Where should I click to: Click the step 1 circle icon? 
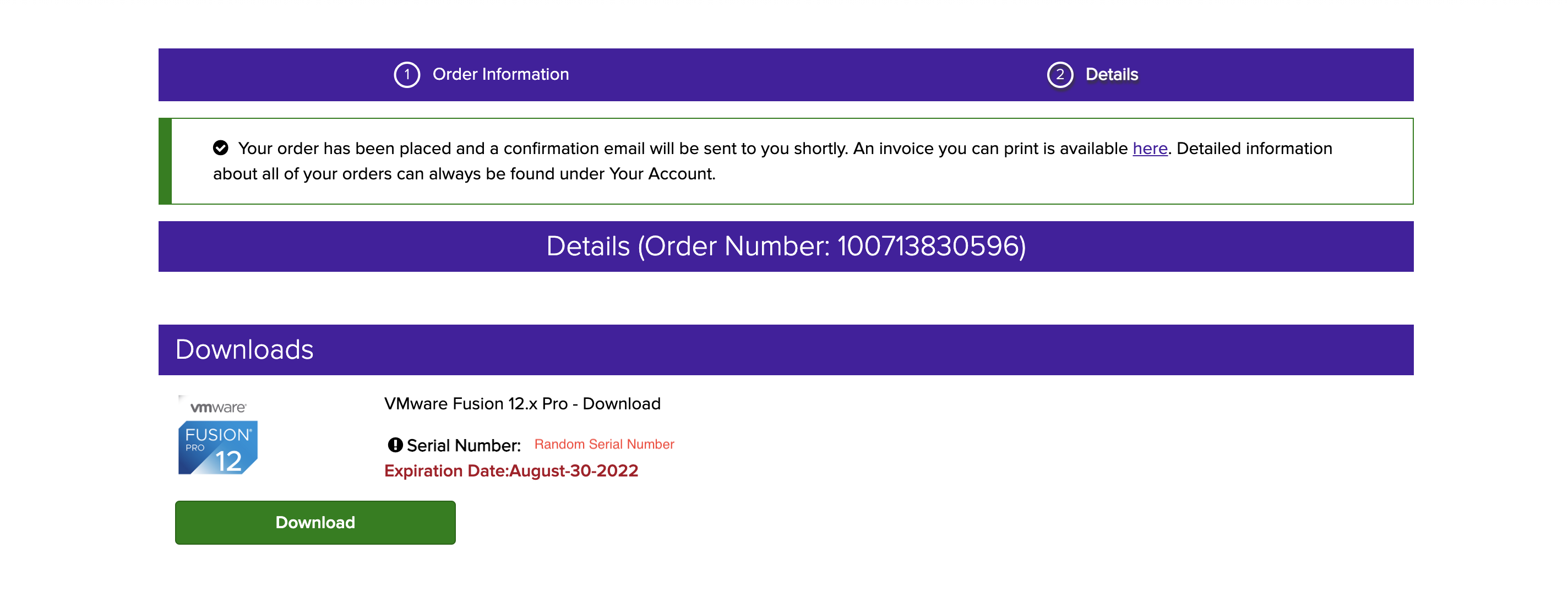(x=407, y=75)
